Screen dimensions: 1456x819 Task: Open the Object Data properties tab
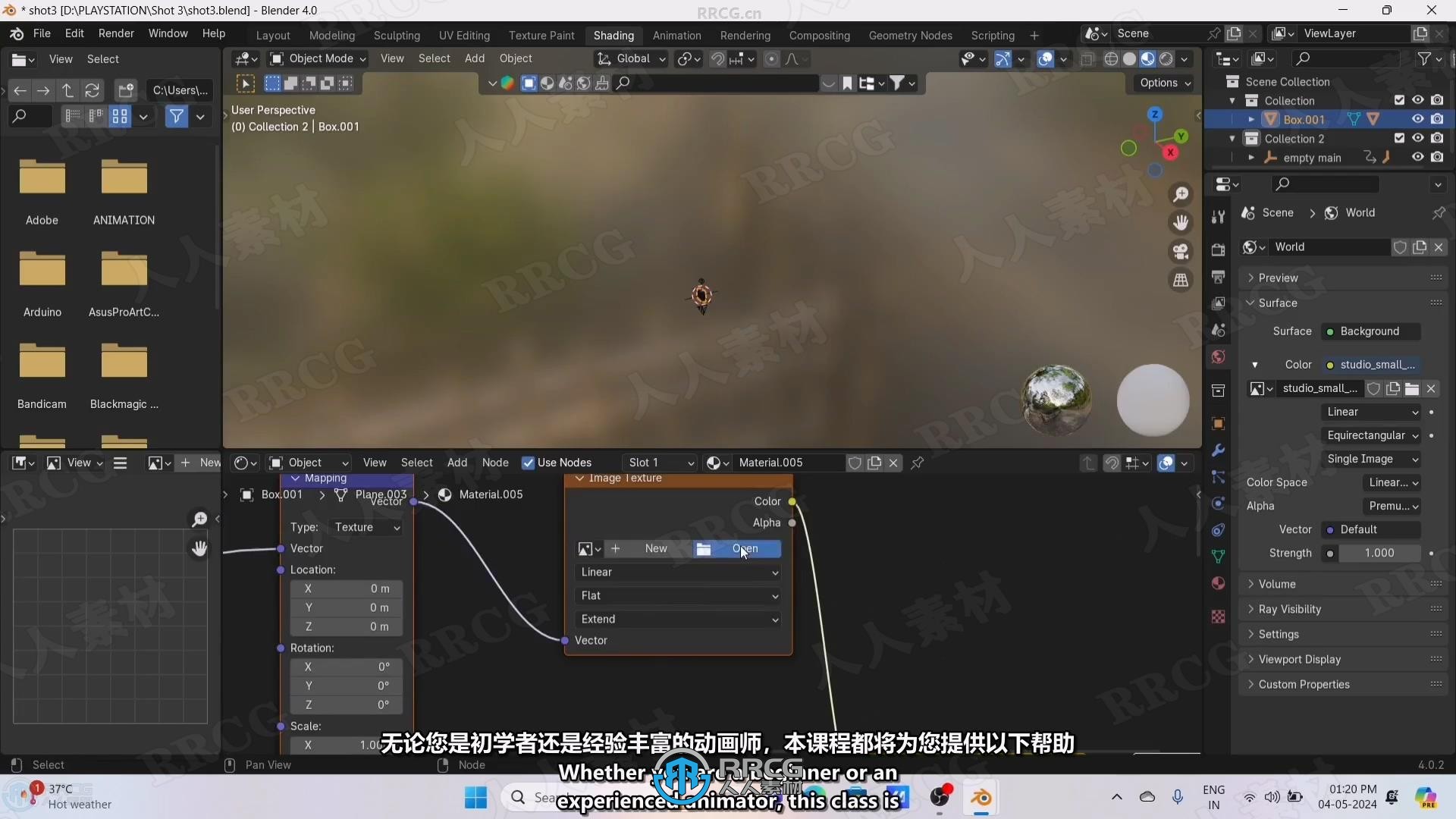(1219, 556)
